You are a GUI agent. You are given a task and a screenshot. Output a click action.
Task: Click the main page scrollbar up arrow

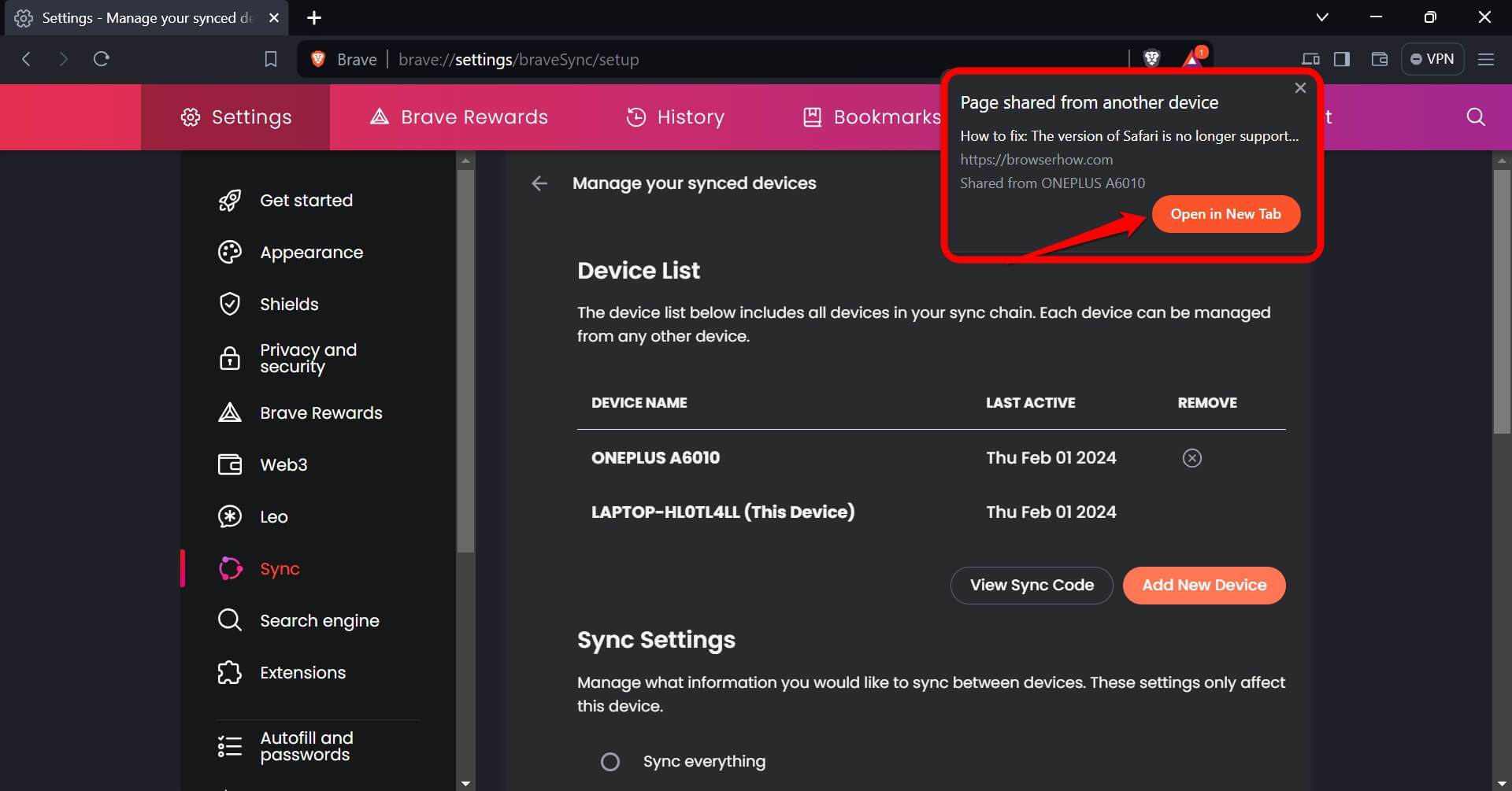coord(1502,161)
